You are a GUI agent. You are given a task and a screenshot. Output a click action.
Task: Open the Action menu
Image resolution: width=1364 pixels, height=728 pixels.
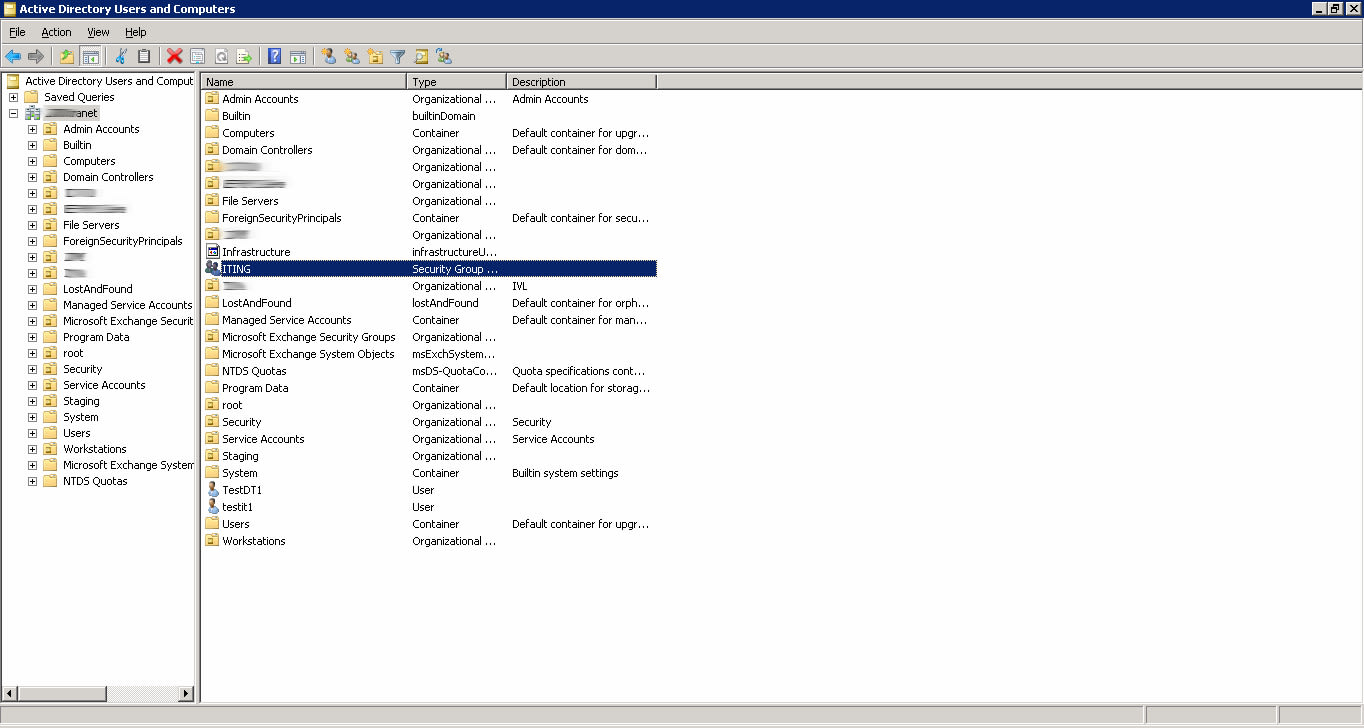pos(56,32)
